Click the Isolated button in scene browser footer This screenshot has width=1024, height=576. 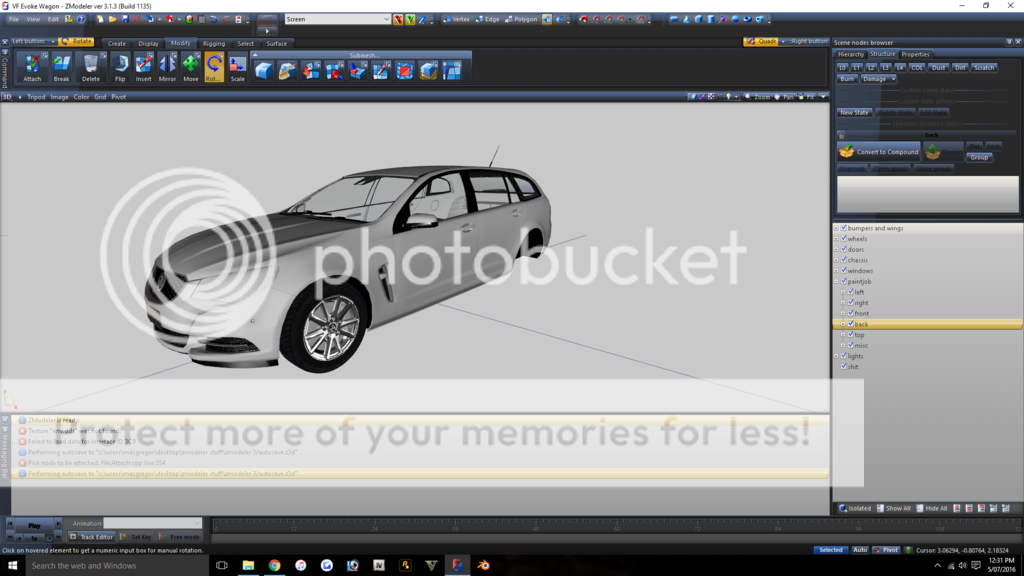point(856,507)
